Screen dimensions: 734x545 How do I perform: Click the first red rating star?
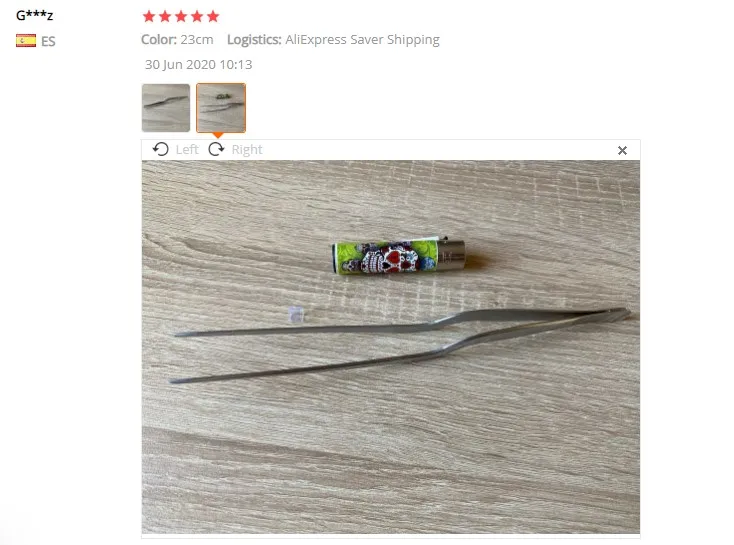tap(149, 16)
